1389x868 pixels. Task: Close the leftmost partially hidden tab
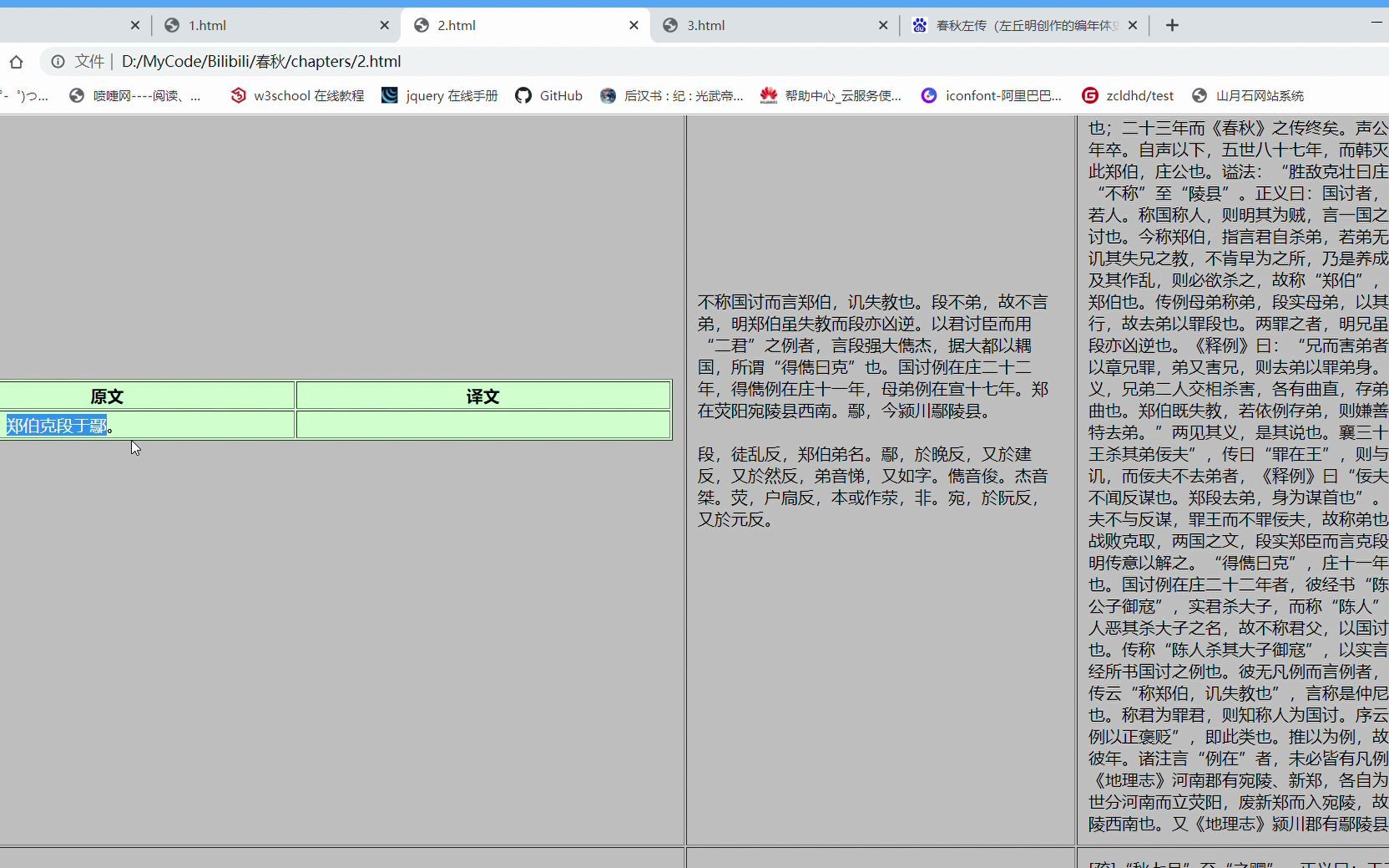pyautogui.click(x=135, y=25)
